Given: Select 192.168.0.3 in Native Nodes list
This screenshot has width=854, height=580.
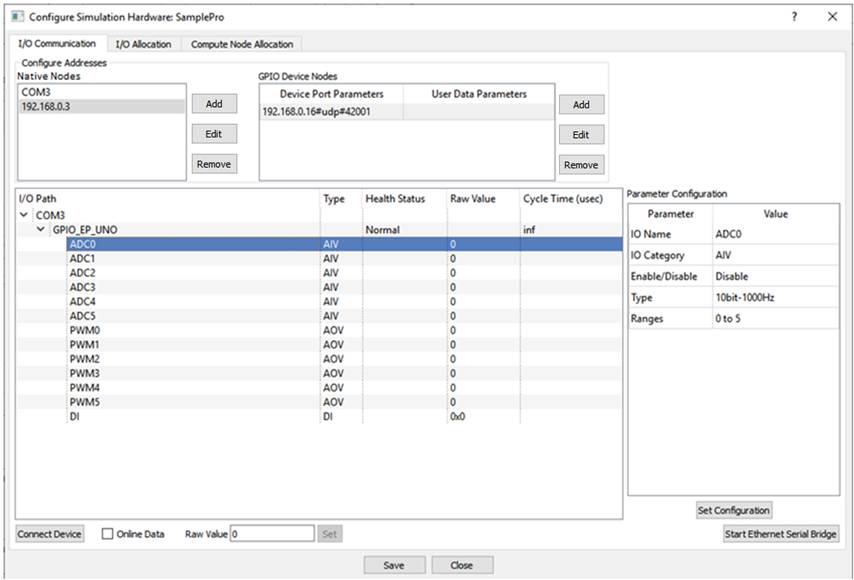Looking at the screenshot, I should 47,107.
